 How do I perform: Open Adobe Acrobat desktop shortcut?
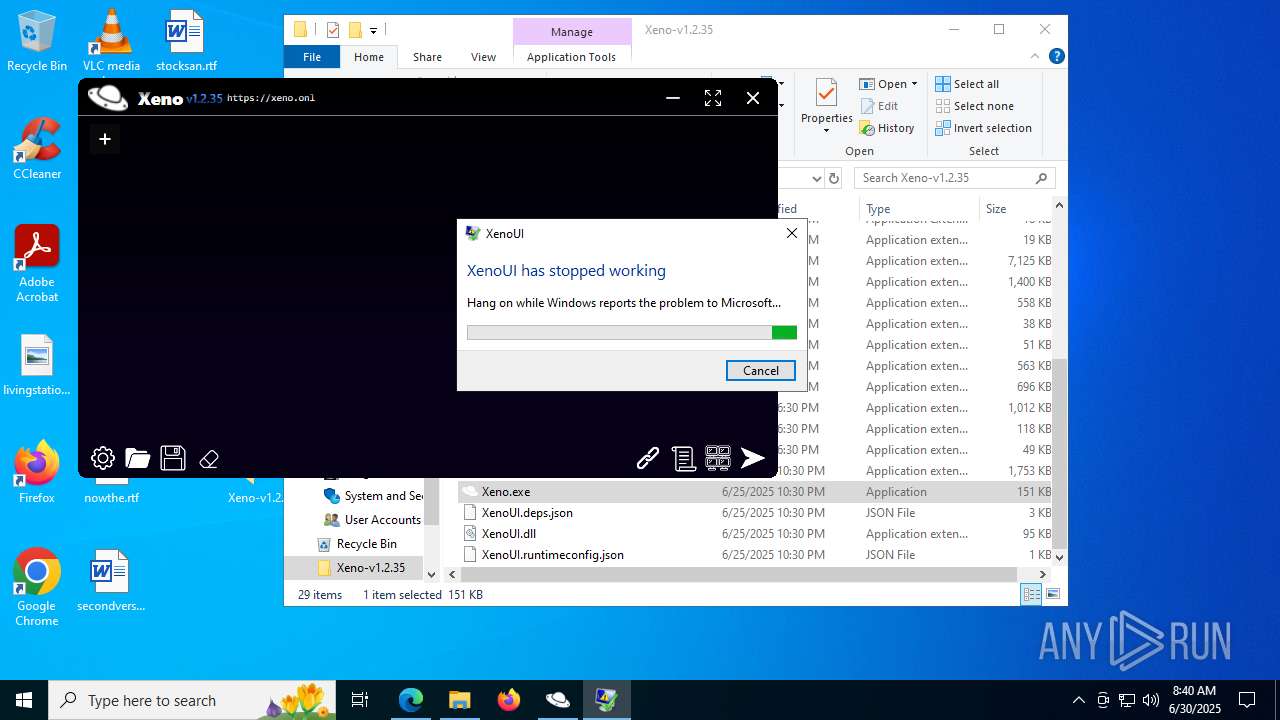pyautogui.click(x=37, y=264)
